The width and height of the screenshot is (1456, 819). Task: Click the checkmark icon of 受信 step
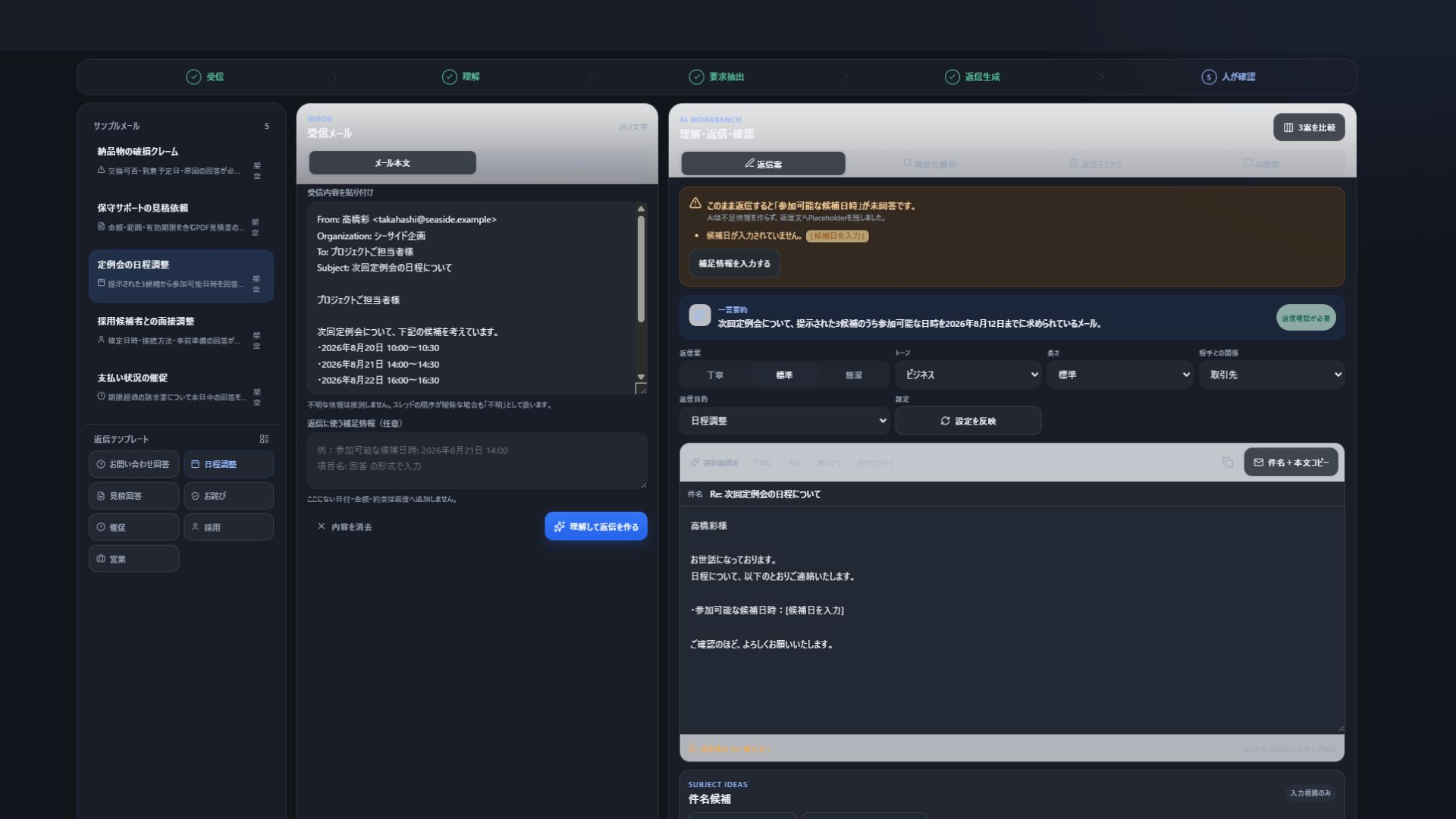click(193, 77)
